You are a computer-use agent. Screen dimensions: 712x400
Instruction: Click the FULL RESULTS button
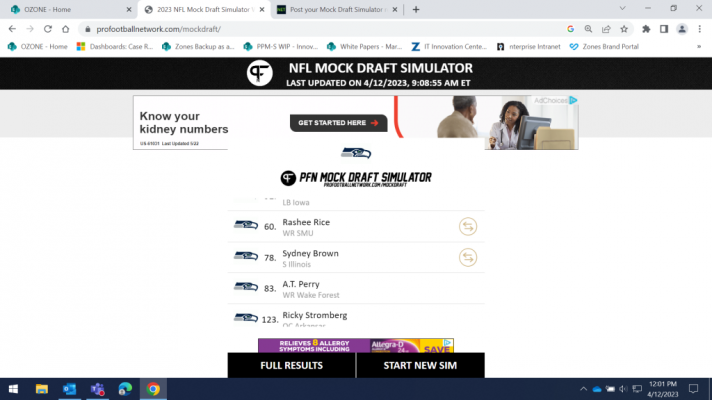[292, 365]
